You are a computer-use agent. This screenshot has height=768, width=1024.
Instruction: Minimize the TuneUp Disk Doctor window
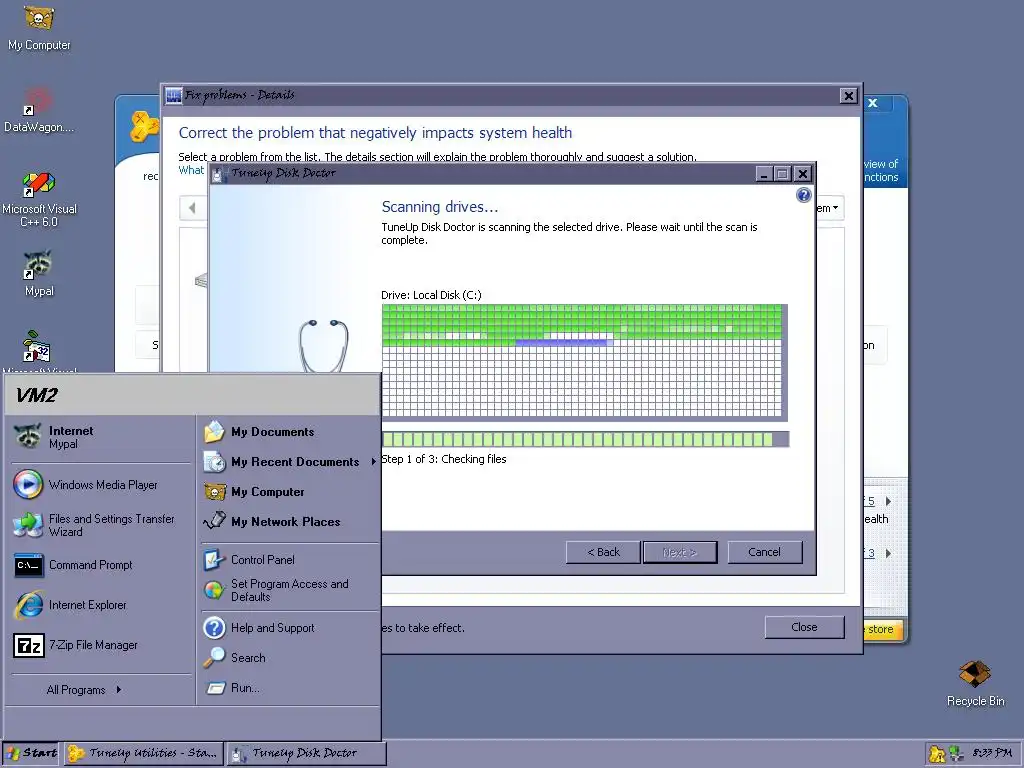[764, 174]
